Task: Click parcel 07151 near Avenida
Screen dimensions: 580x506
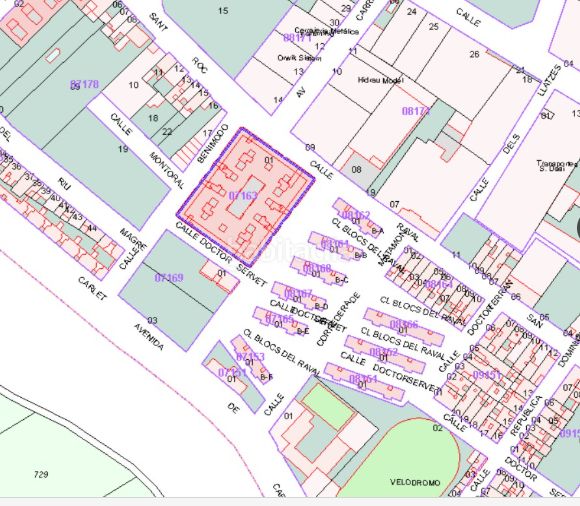Action: click(234, 377)
